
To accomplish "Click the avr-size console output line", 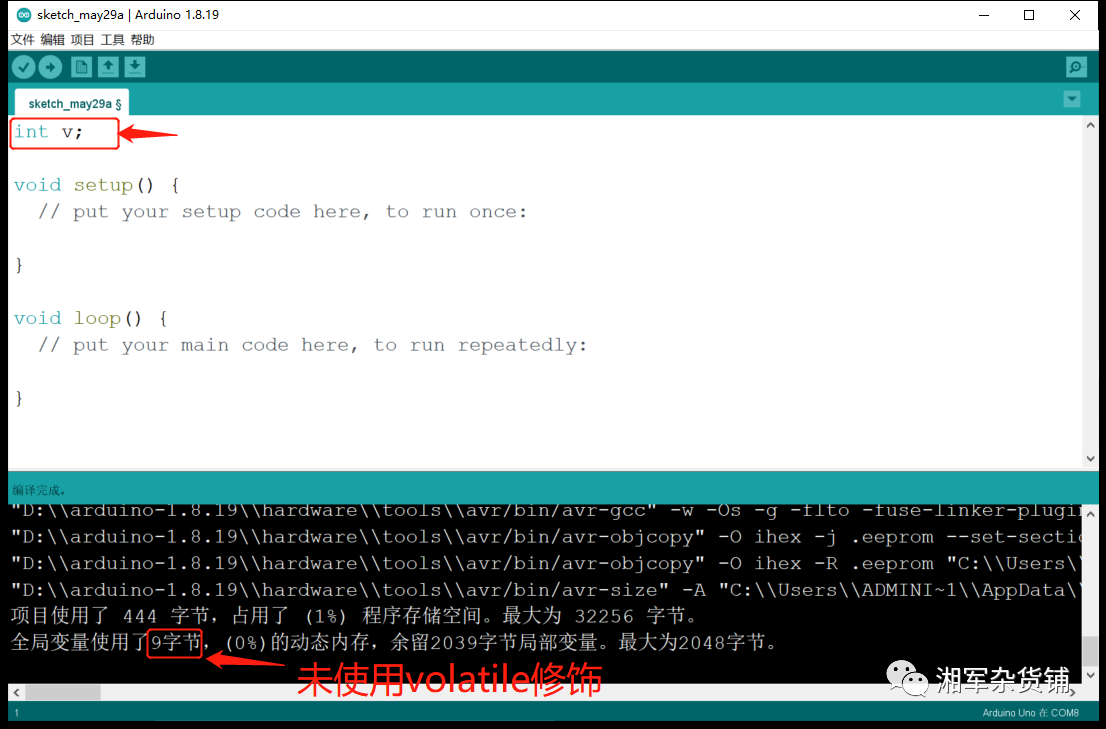I will point(545,589).
